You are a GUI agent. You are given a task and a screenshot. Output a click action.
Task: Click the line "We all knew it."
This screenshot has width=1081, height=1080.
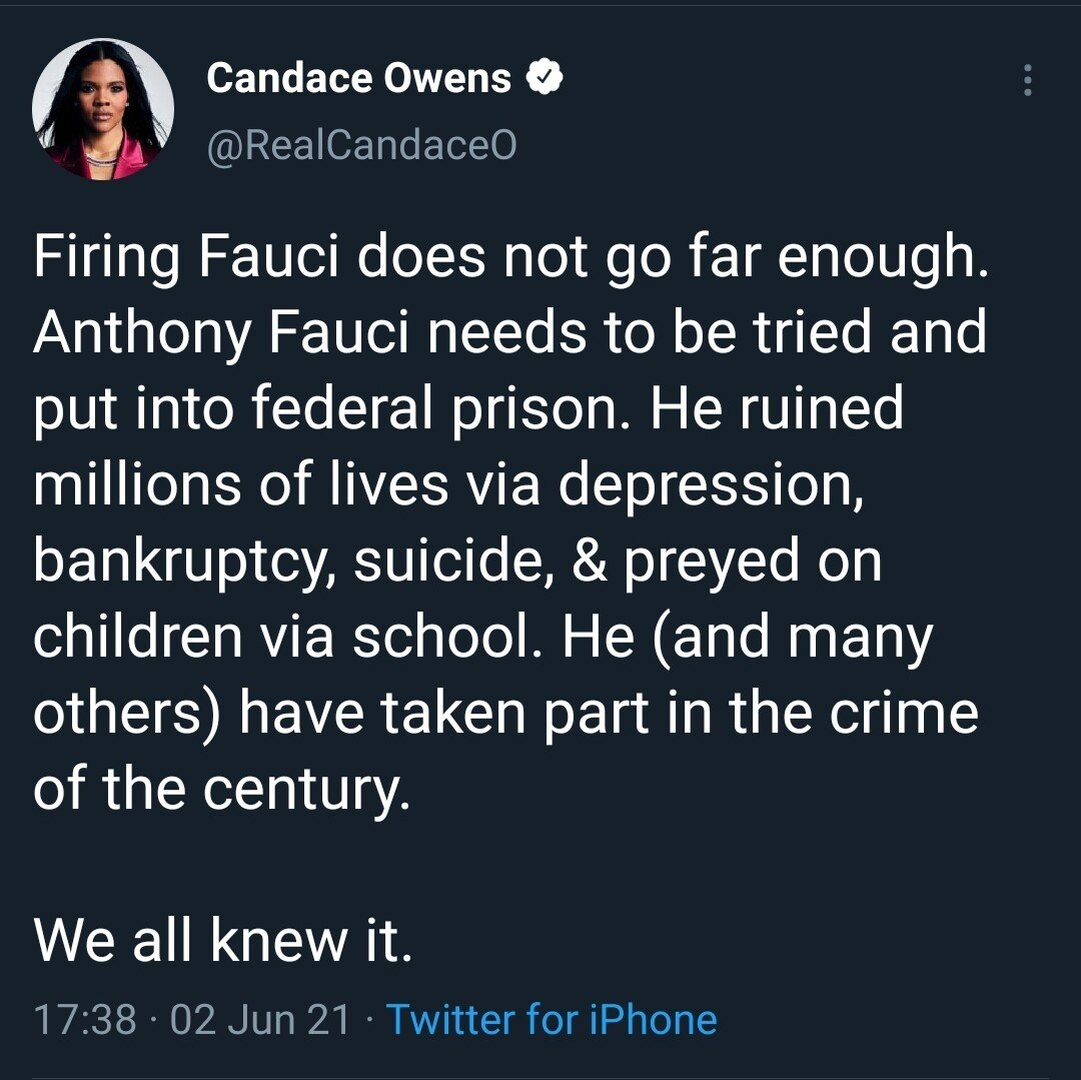coord(223,940)
